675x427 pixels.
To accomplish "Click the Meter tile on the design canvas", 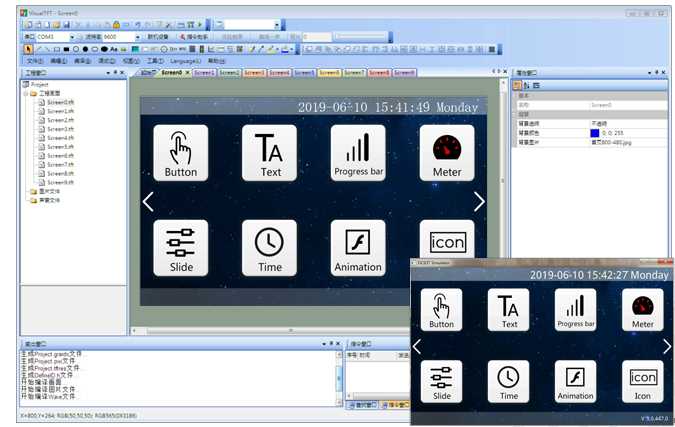I will coord(447,153).
